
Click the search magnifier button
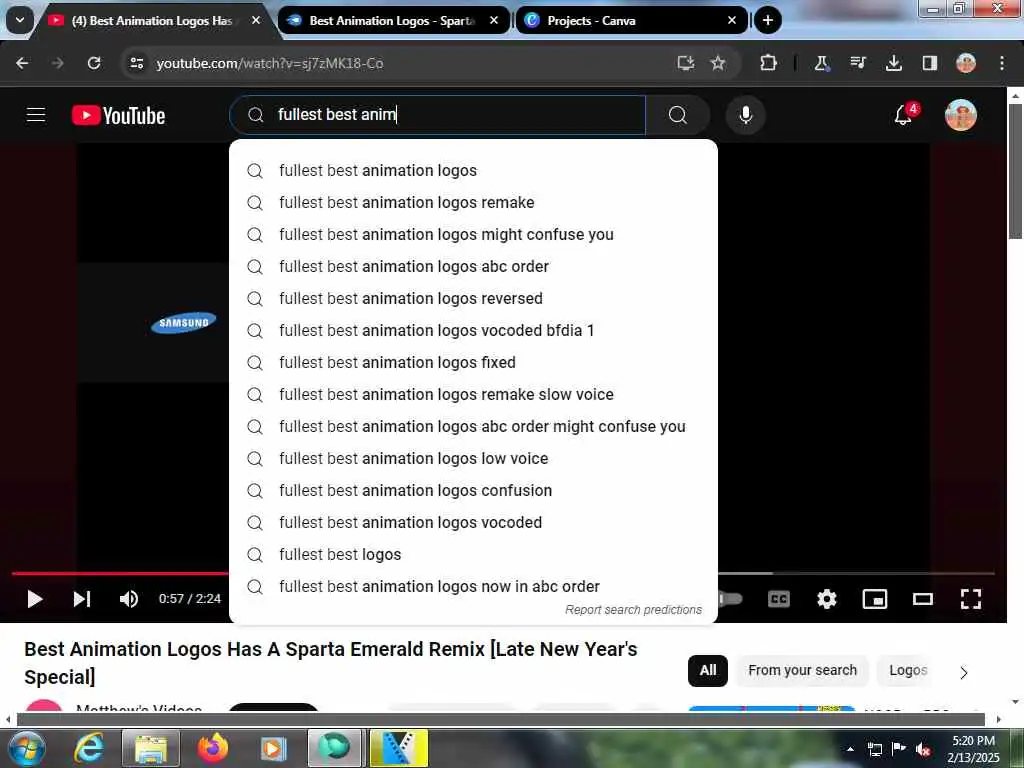click(678, 115)
